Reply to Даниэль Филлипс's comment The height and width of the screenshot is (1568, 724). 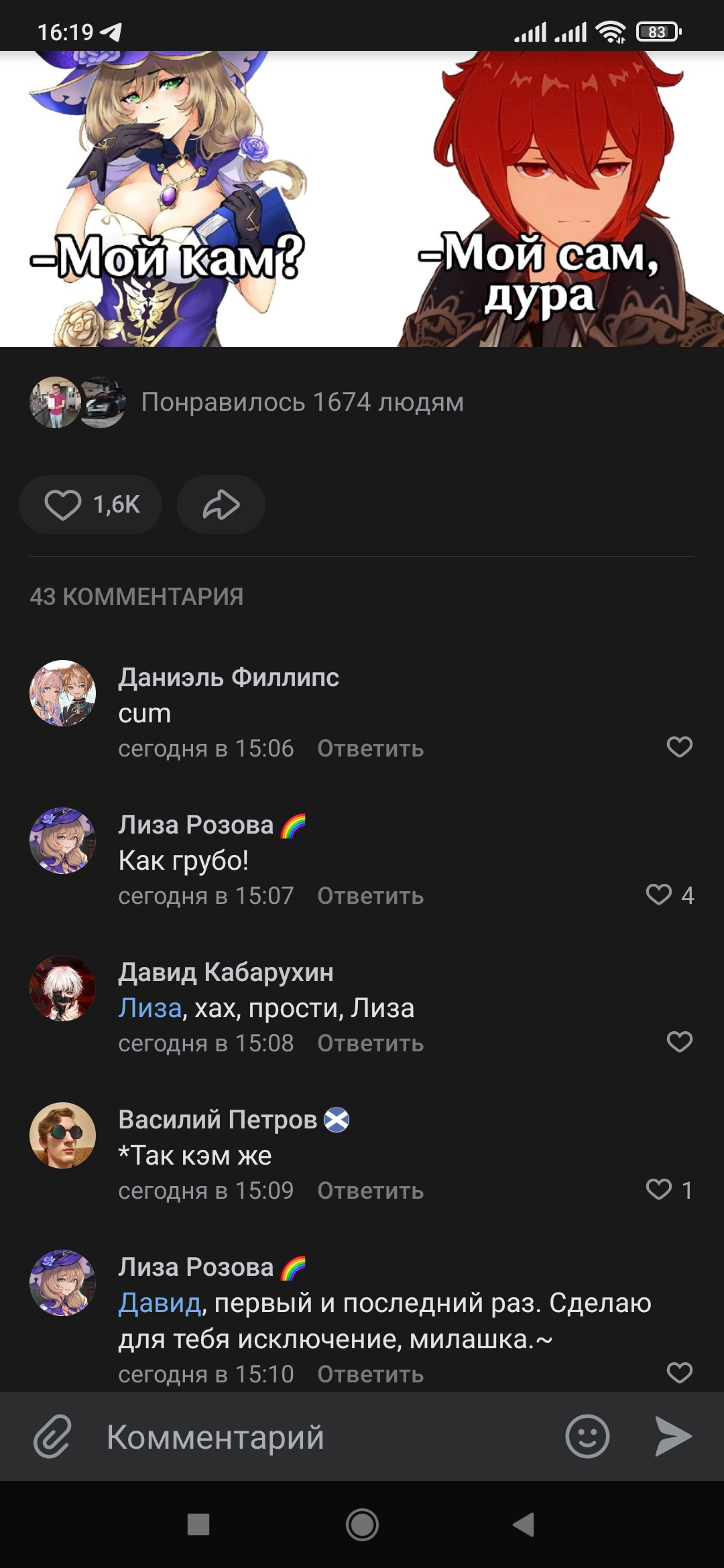(x=370, y=748)
